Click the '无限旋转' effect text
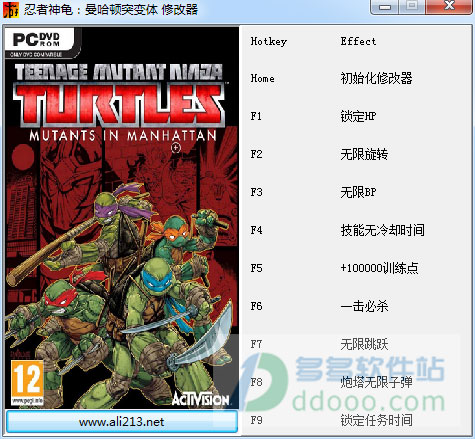475x439 pixels. (x=364, y=154)
